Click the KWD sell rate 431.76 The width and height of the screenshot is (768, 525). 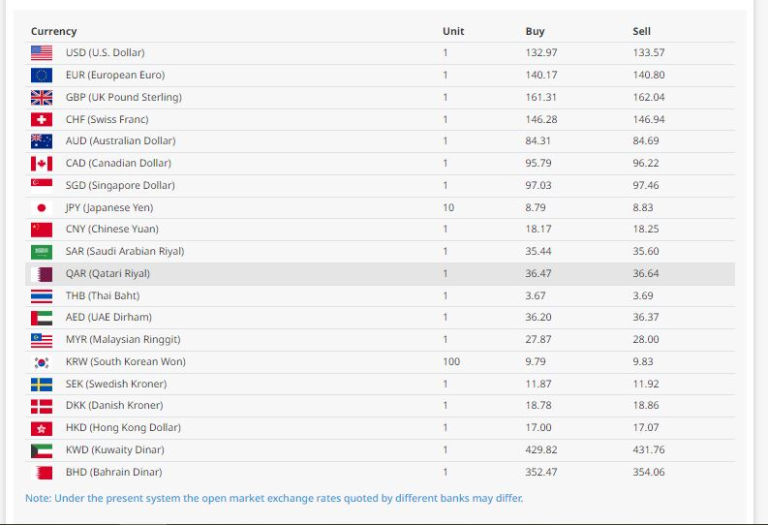[649, 450]
